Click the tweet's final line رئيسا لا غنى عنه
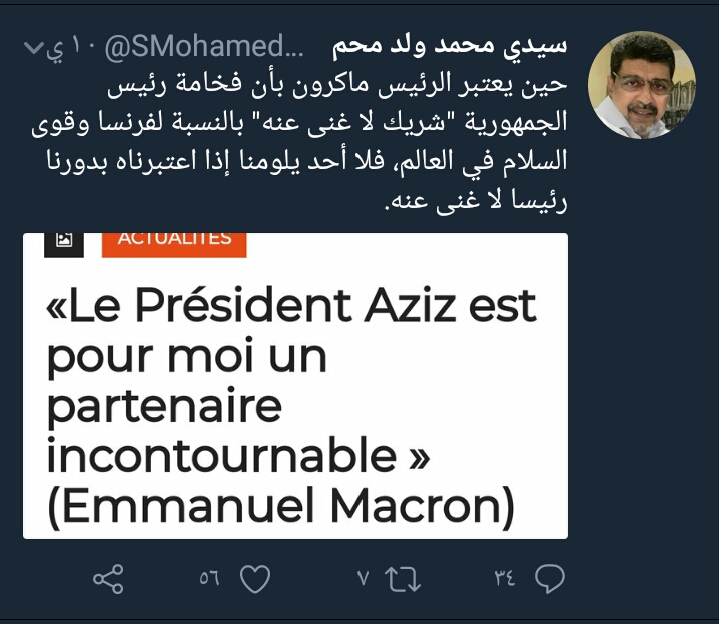This screenshot has width=719, height=624. [x=476, y=201]
